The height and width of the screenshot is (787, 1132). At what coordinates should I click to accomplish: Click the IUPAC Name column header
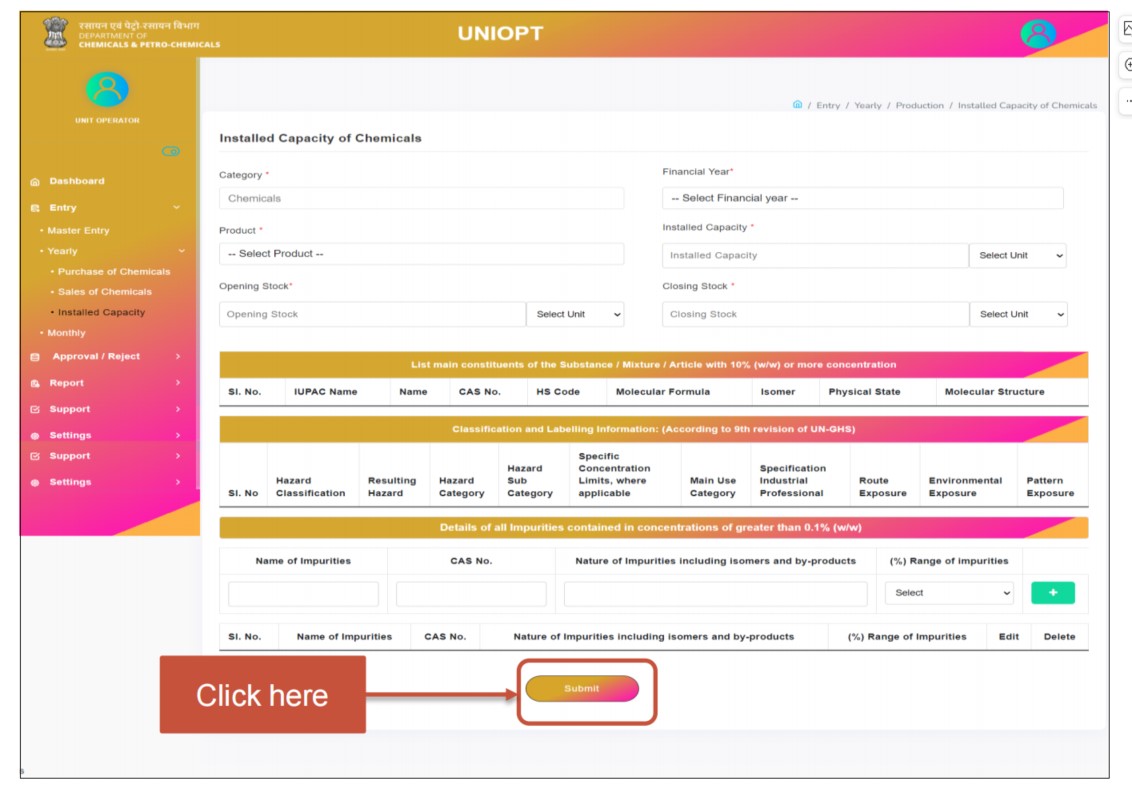[326, 391]
